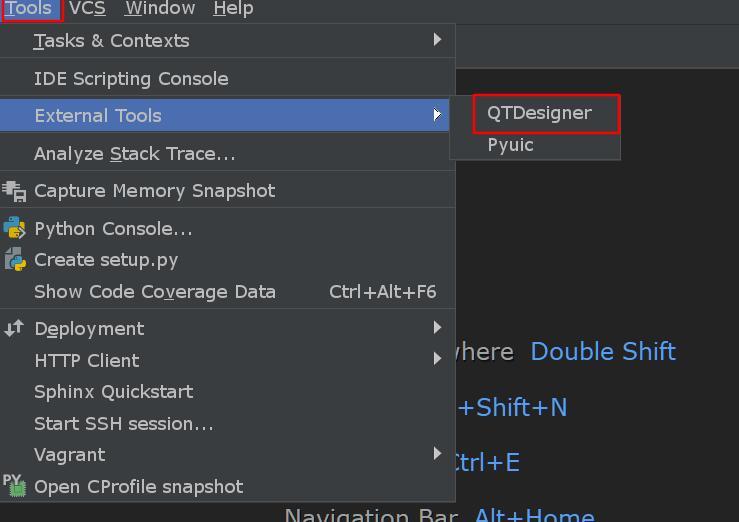This screenshot has height=522, width=739.
Task: Expand the Vagrant submenu arrow
Action: point(437,453)
